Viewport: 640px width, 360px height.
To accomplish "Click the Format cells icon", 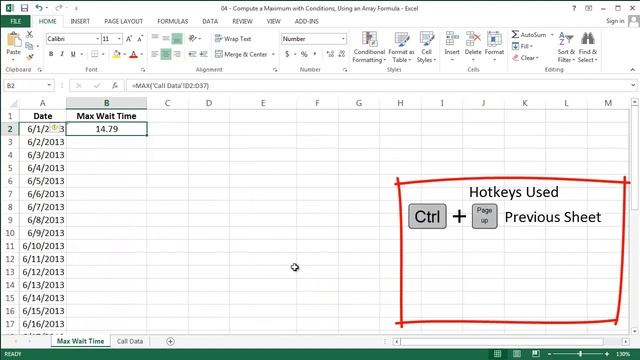I will pyautogui.click(x=494, y=39).
